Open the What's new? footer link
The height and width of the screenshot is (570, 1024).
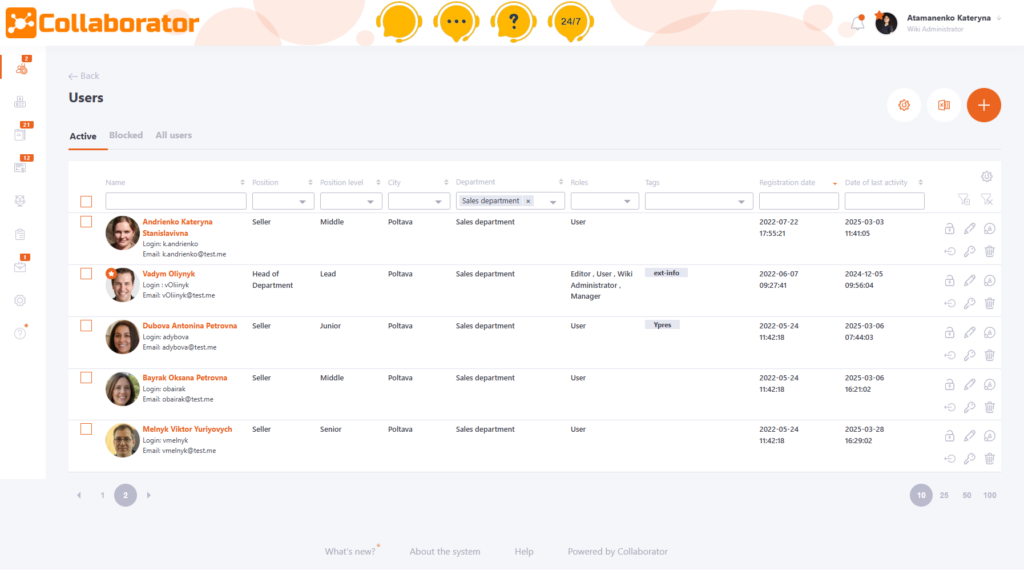351,551
